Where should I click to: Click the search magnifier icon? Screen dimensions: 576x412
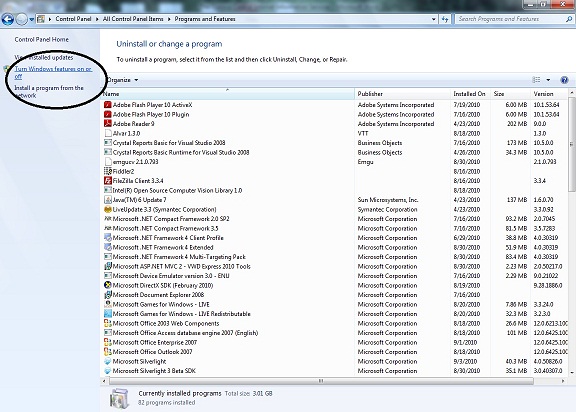coord(569,19)
